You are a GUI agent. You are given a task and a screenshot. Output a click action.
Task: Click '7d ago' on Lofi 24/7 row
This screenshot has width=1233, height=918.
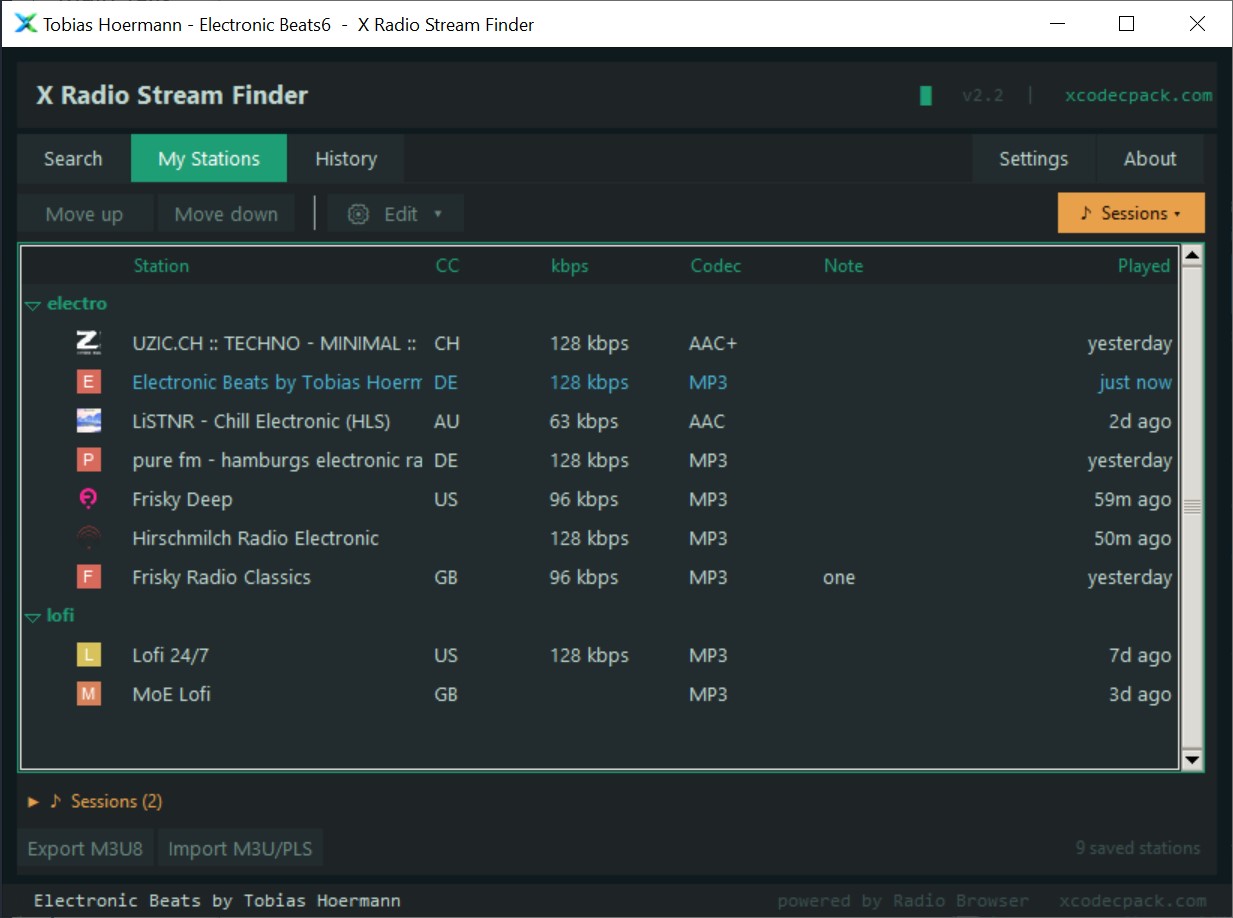point(1140,655)
